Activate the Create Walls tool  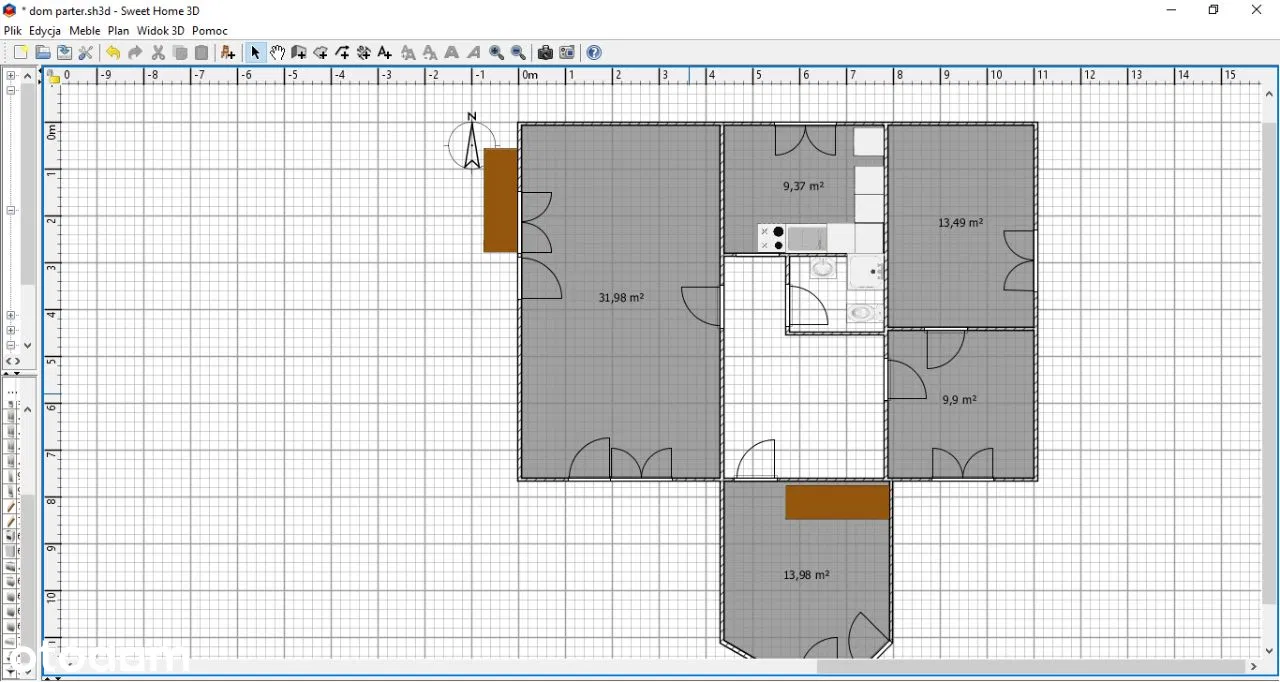[299, 53]
